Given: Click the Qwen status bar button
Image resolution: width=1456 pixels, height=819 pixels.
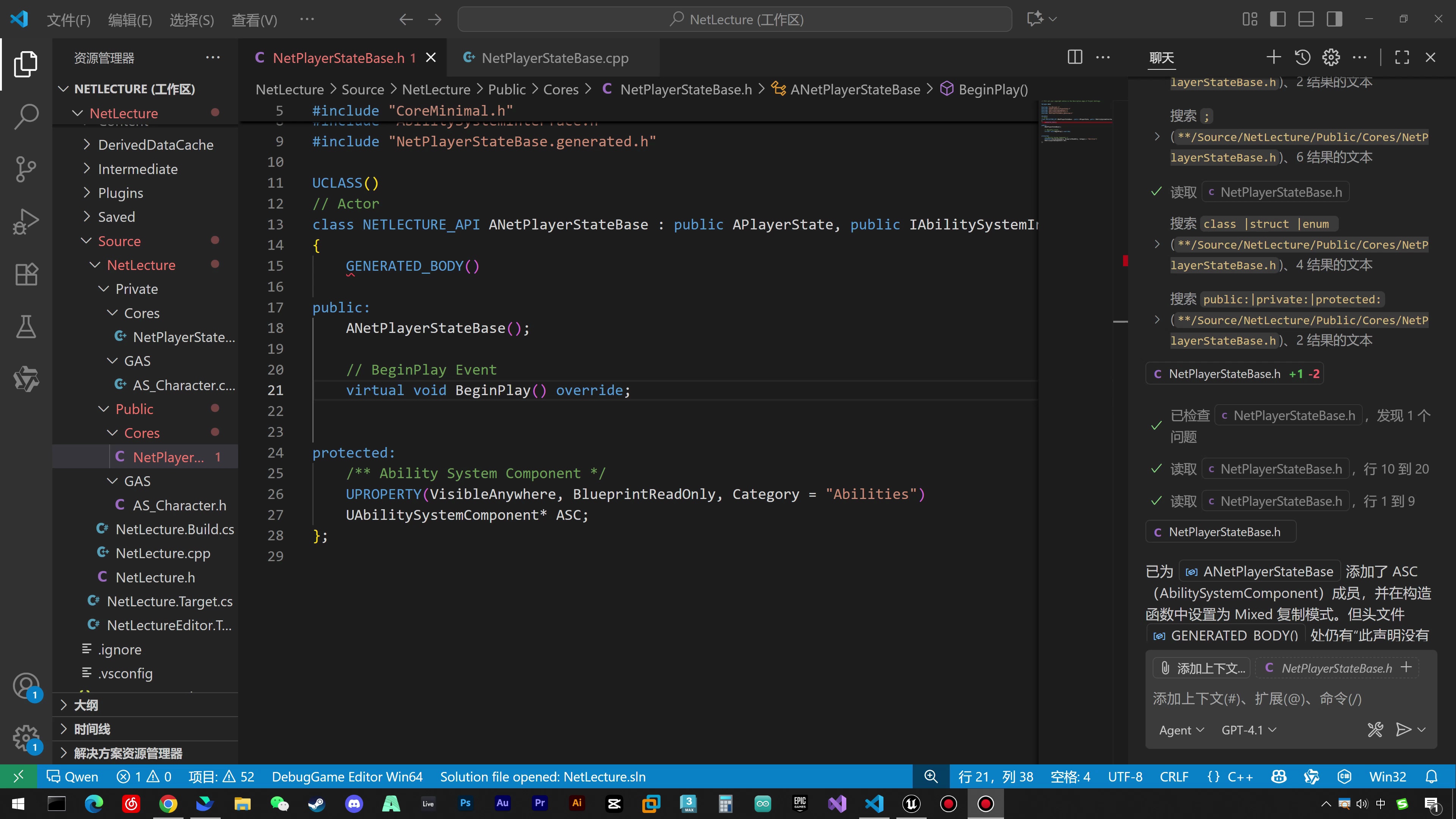Looking at the screenshot, I should 72,777.
